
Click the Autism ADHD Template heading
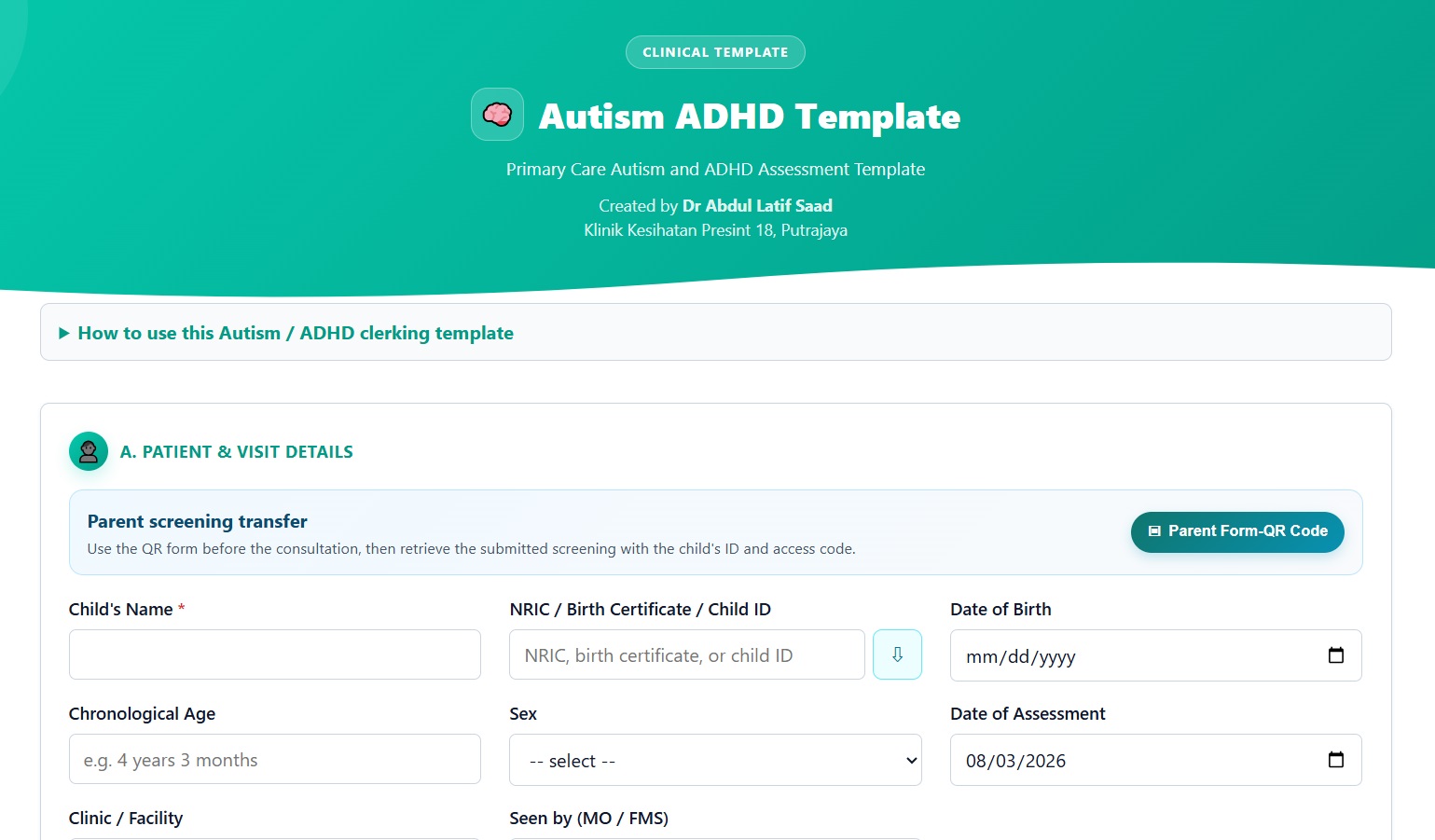point(750,117)
